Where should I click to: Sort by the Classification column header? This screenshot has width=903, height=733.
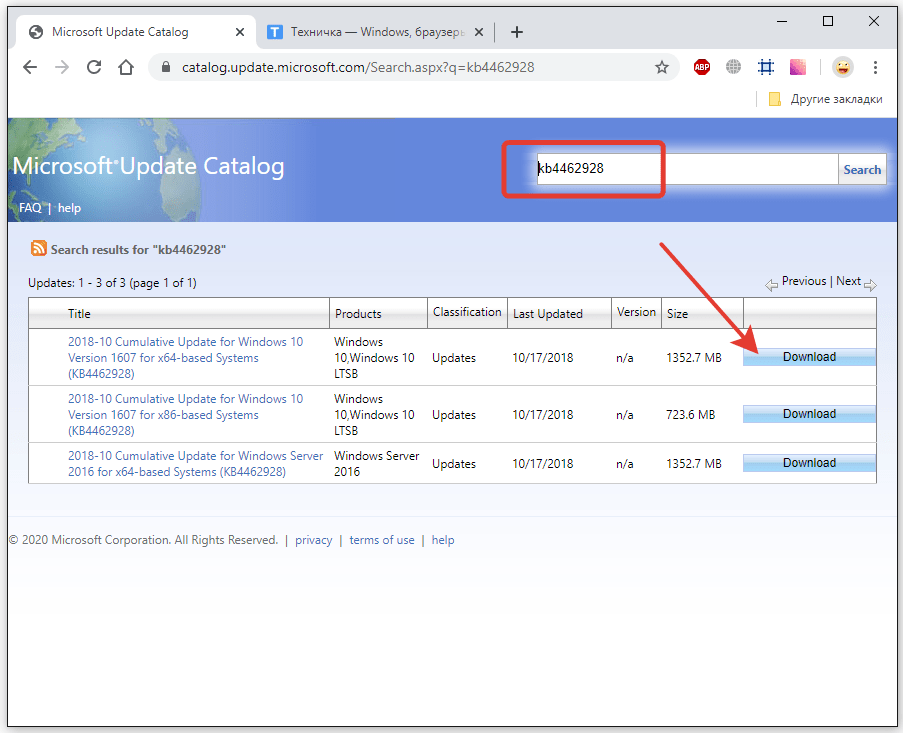tap(467, 312)
